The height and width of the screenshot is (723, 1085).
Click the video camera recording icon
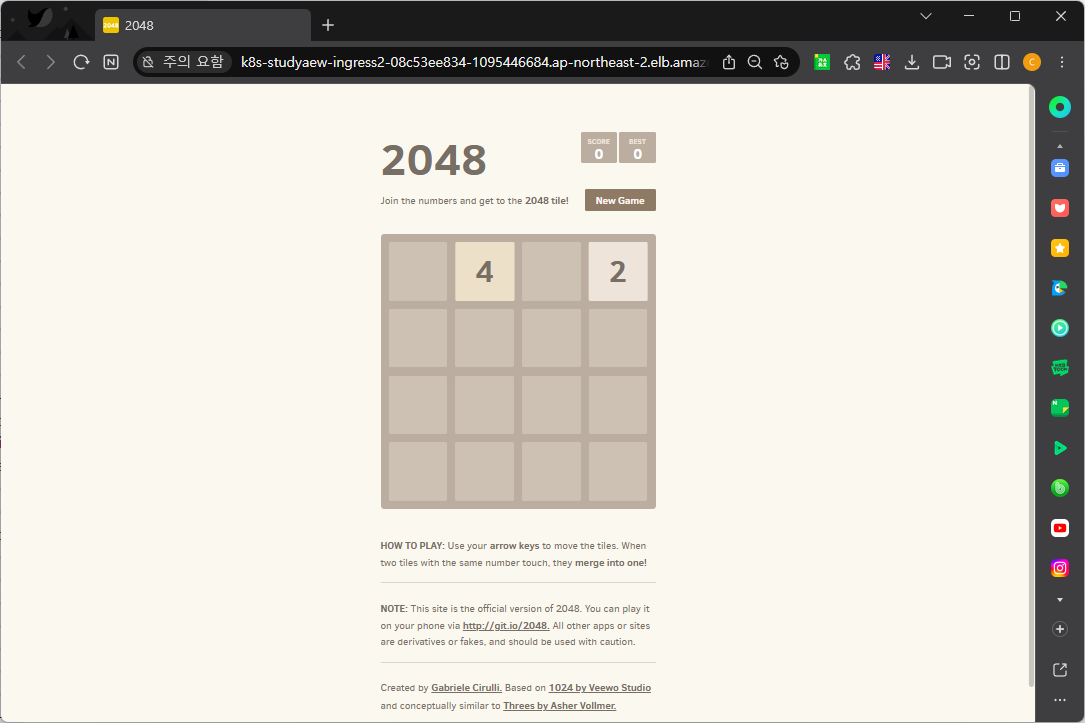tap(942, 62)
